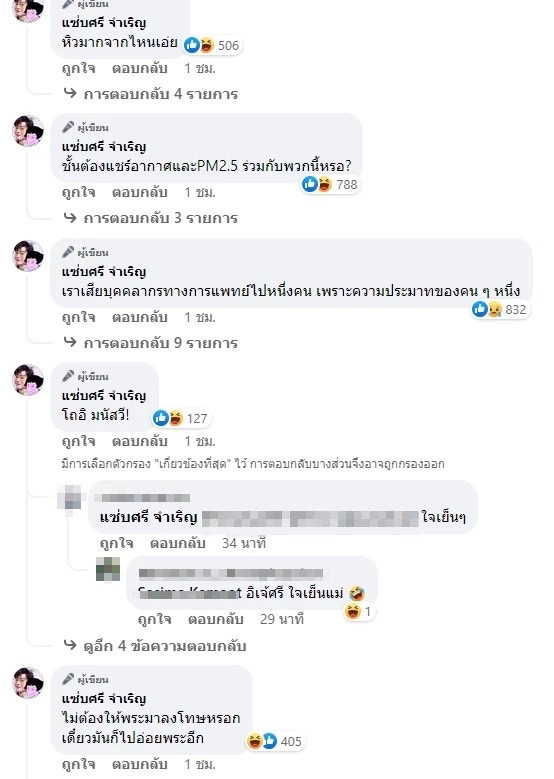
Task: Like the PM2.5 comment with ถูกใจ
Action: coord(79,192)
